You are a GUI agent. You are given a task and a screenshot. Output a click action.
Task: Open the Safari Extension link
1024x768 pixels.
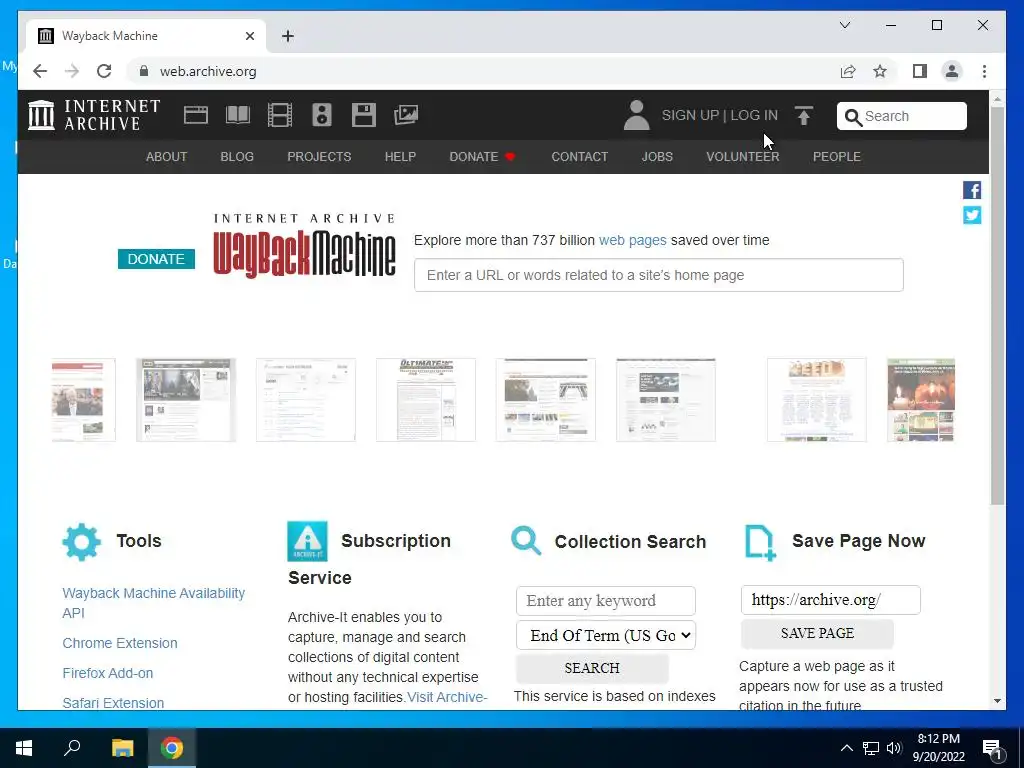(x=113, y=703)
